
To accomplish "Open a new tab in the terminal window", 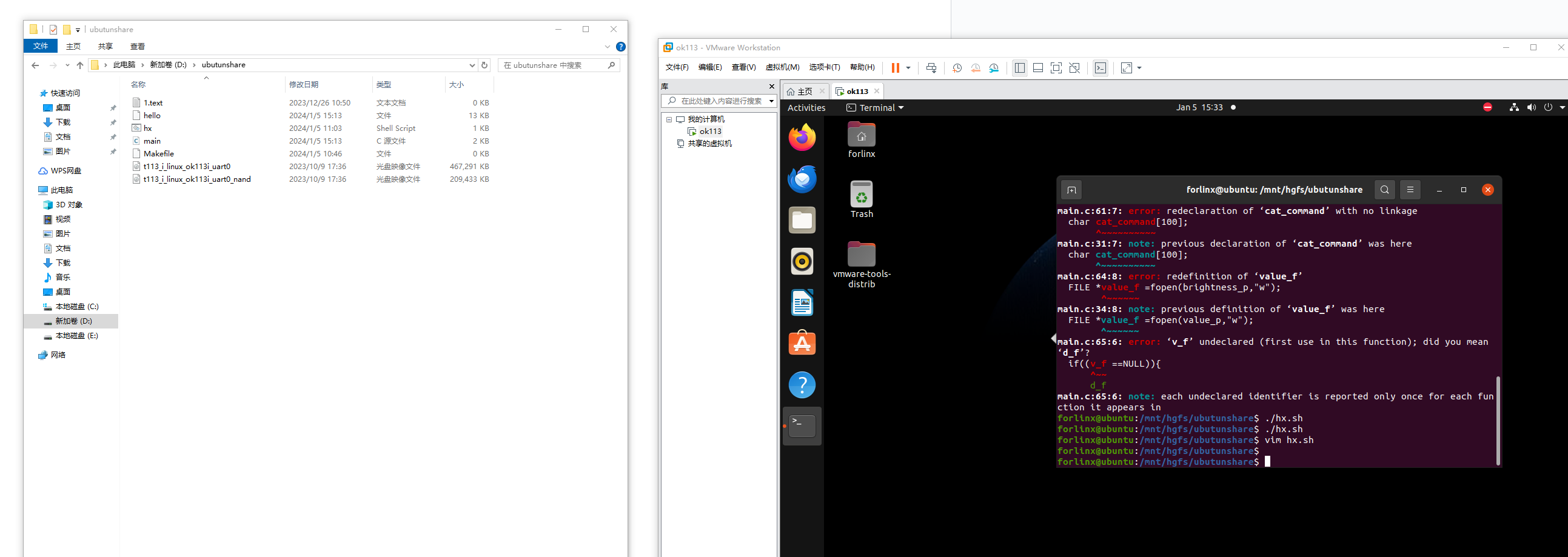I will pos(1071,190).
